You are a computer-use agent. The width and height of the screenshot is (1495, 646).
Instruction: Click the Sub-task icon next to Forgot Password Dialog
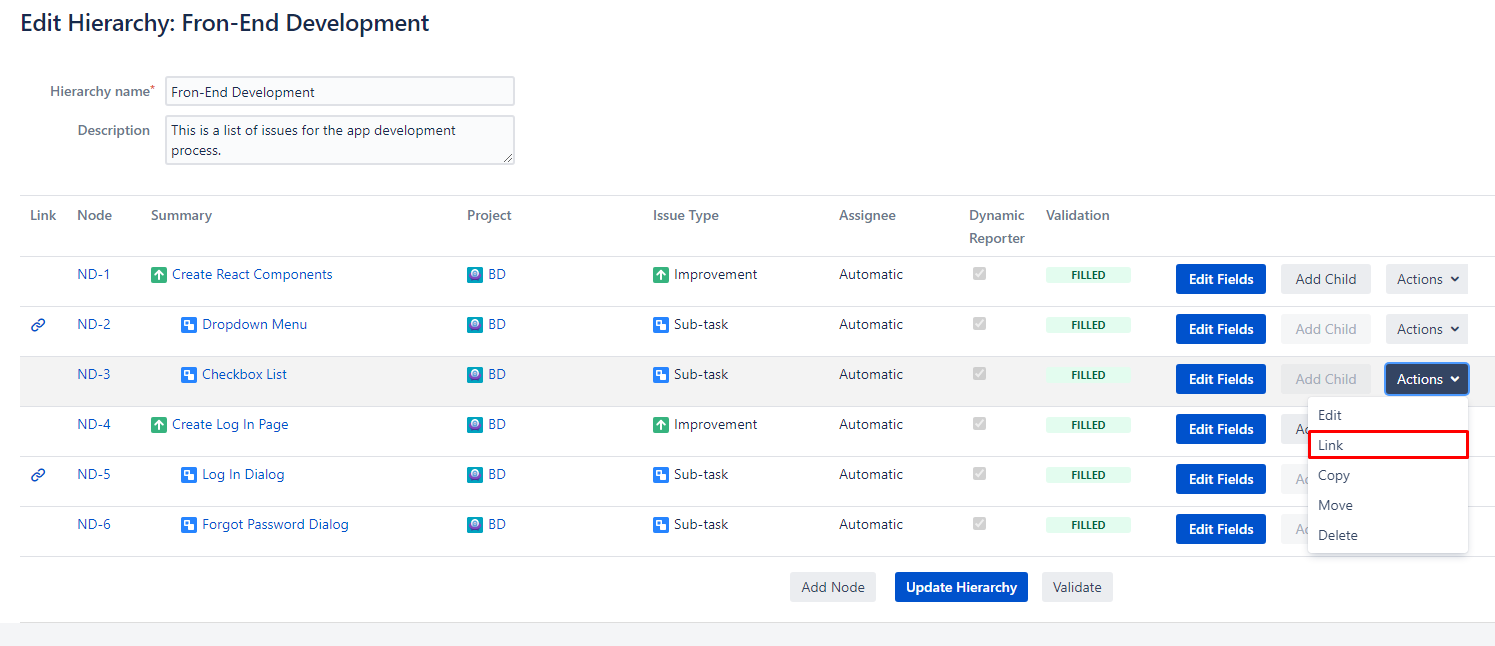pyautogui.click(x=189, y=525)
